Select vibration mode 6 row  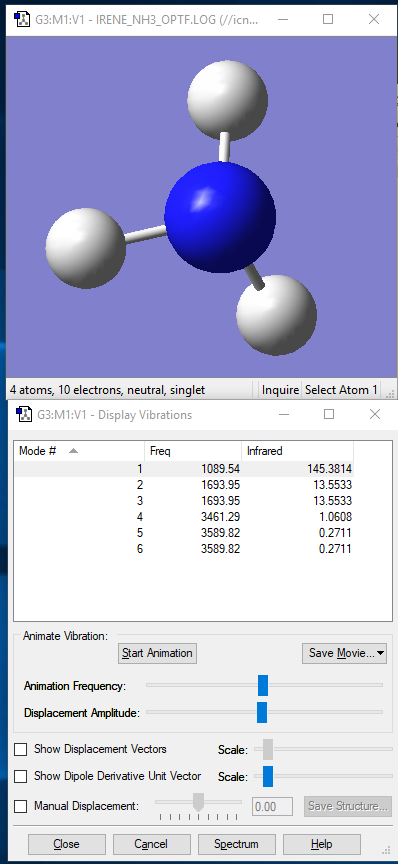pos(184,549)
